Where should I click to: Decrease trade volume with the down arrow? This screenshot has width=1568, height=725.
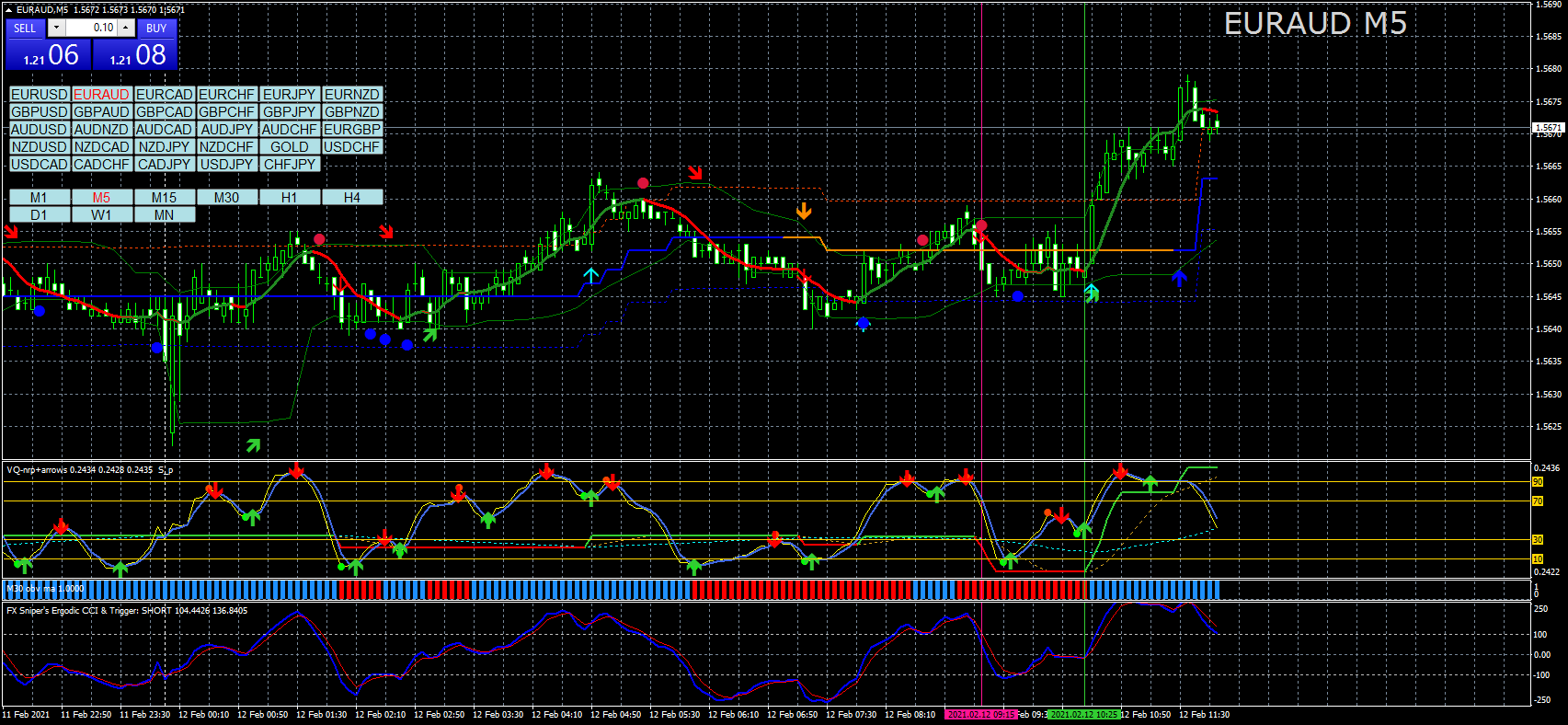point(55,29)
